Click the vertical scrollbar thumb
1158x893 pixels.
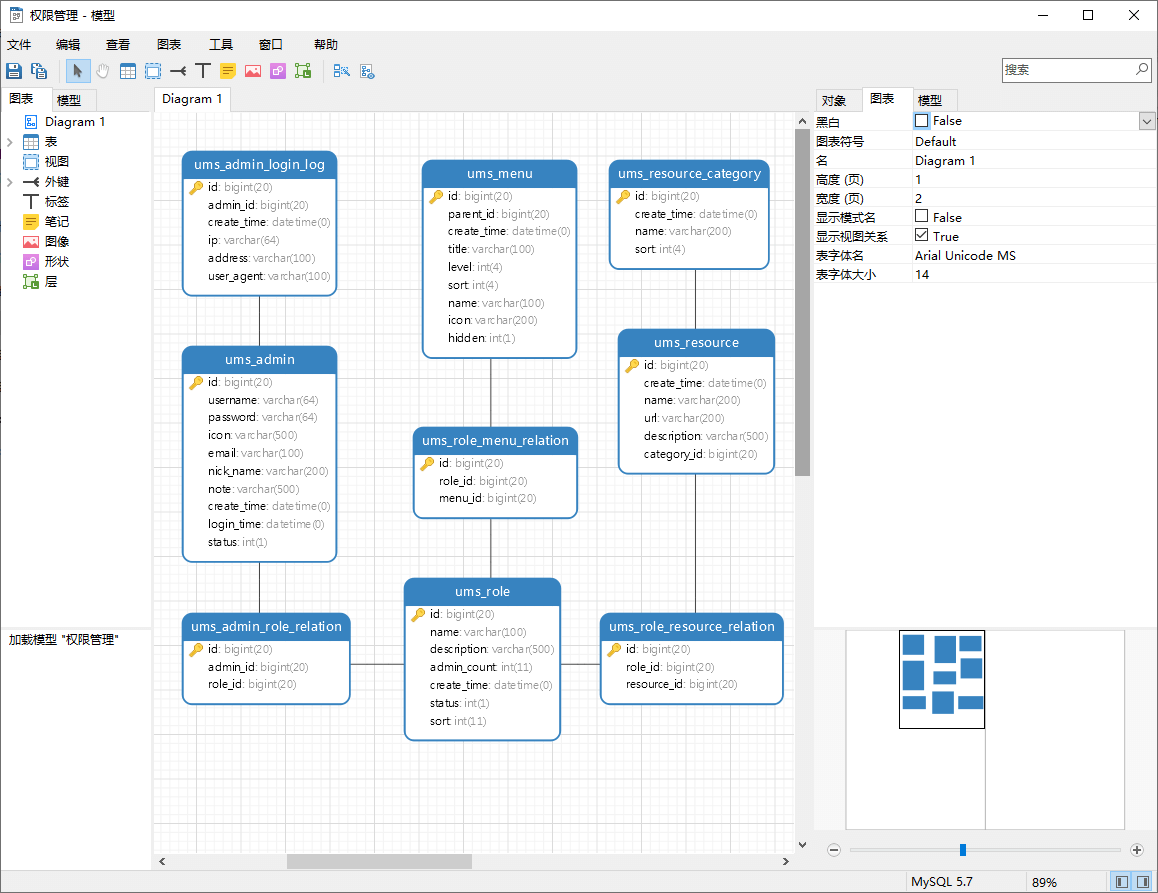802,303
